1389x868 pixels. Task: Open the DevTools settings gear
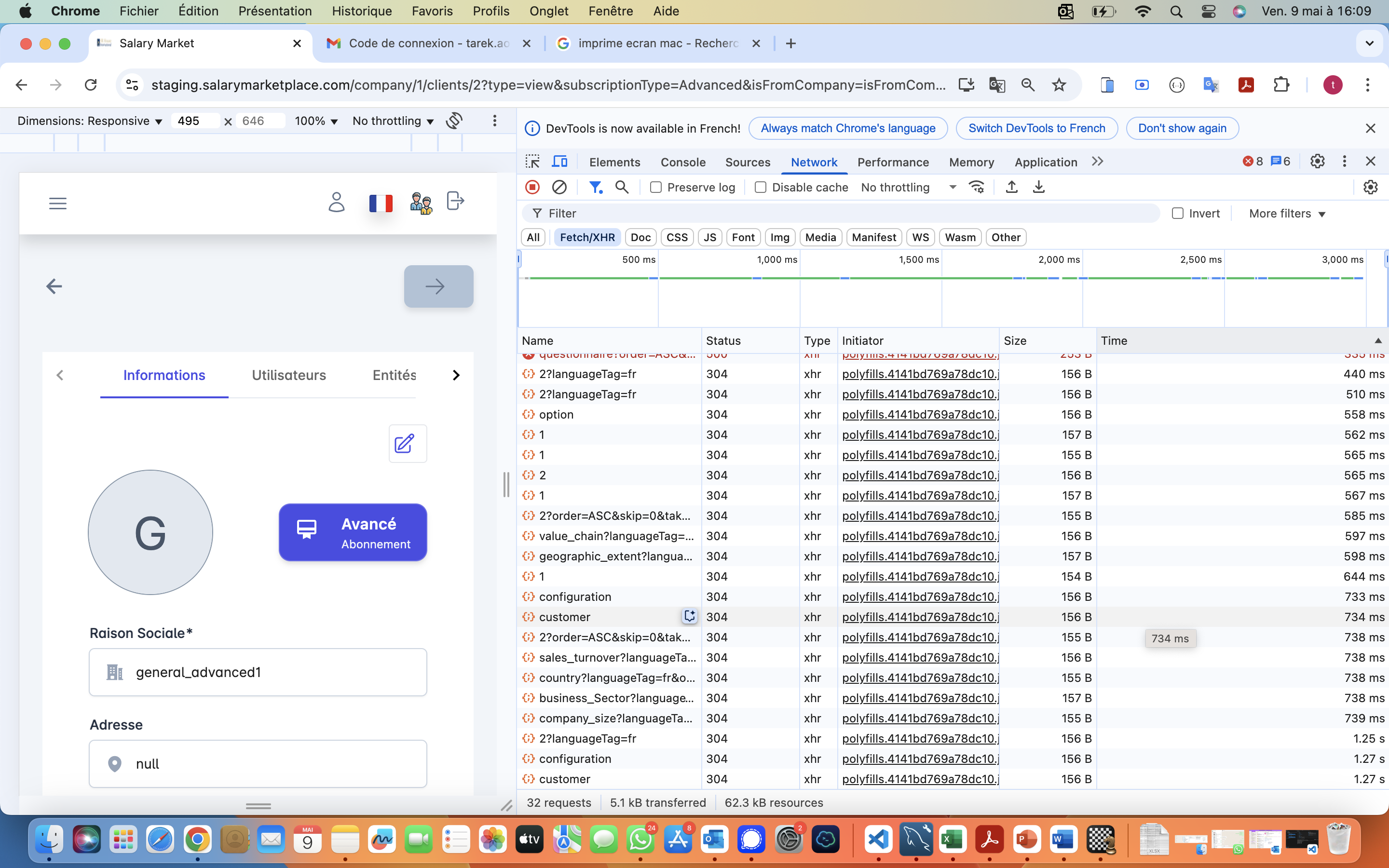click(x=1317, y=162)
